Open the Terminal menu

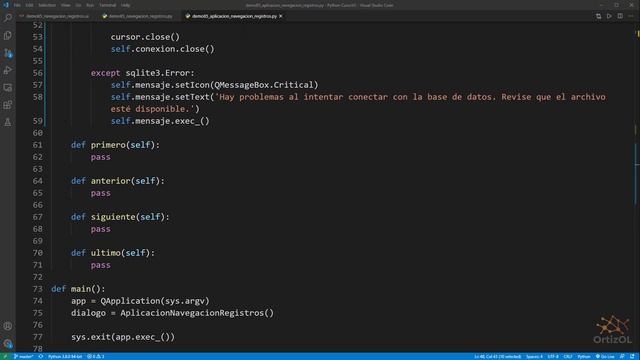click(107, 5)
